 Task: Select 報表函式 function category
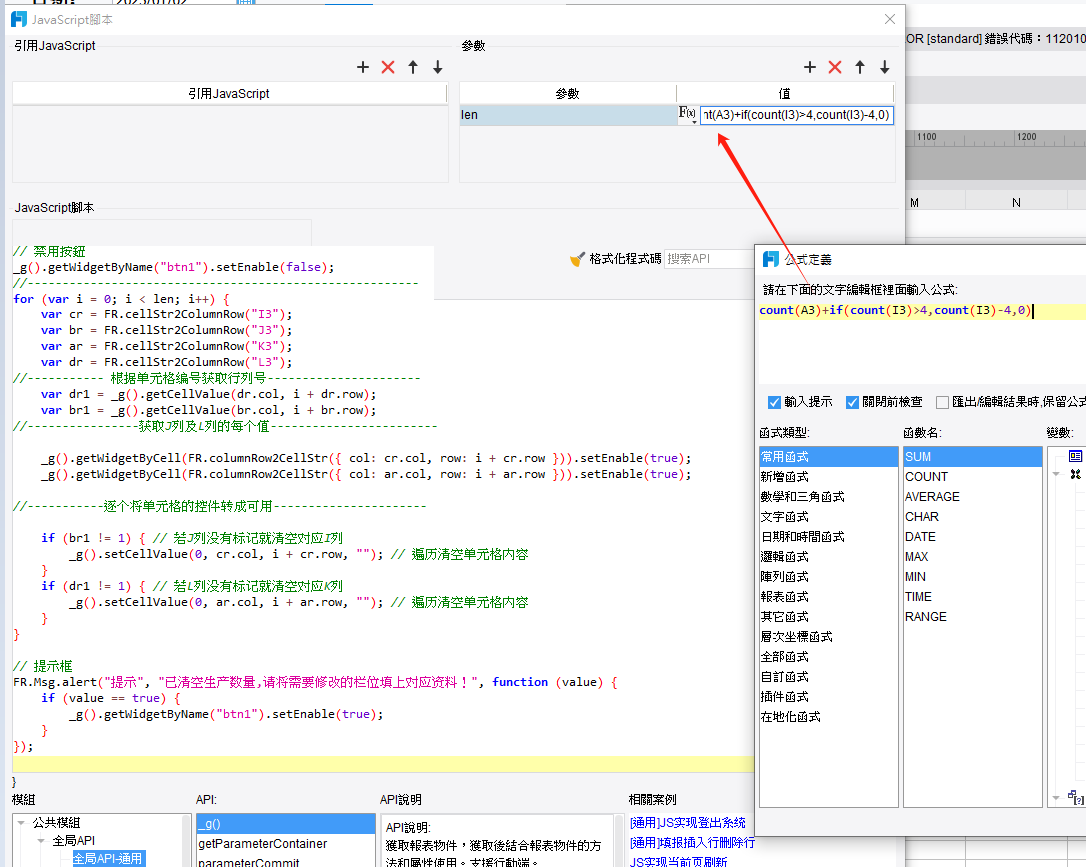tap(828, 597)
